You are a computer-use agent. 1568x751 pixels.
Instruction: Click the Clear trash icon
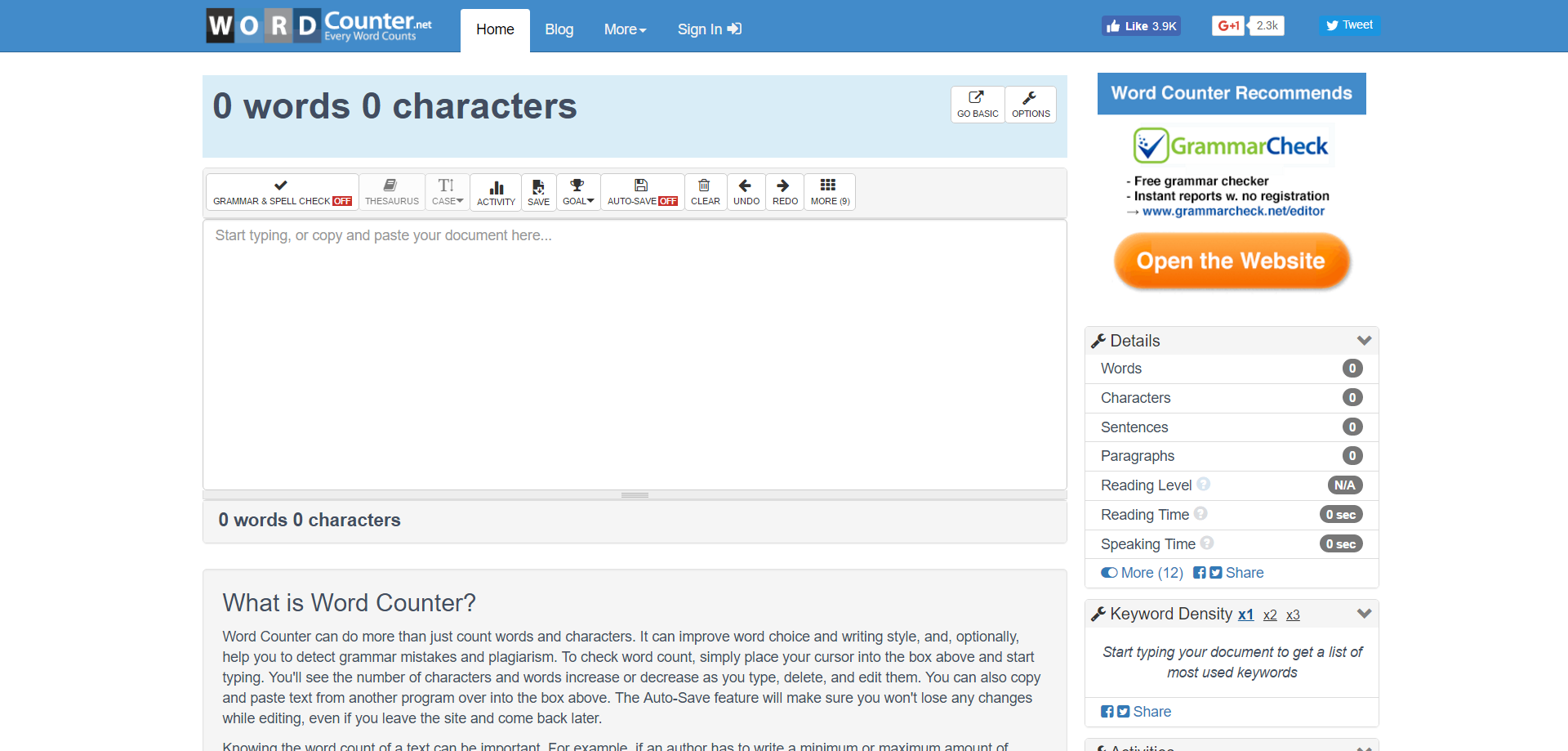point(706,192)
